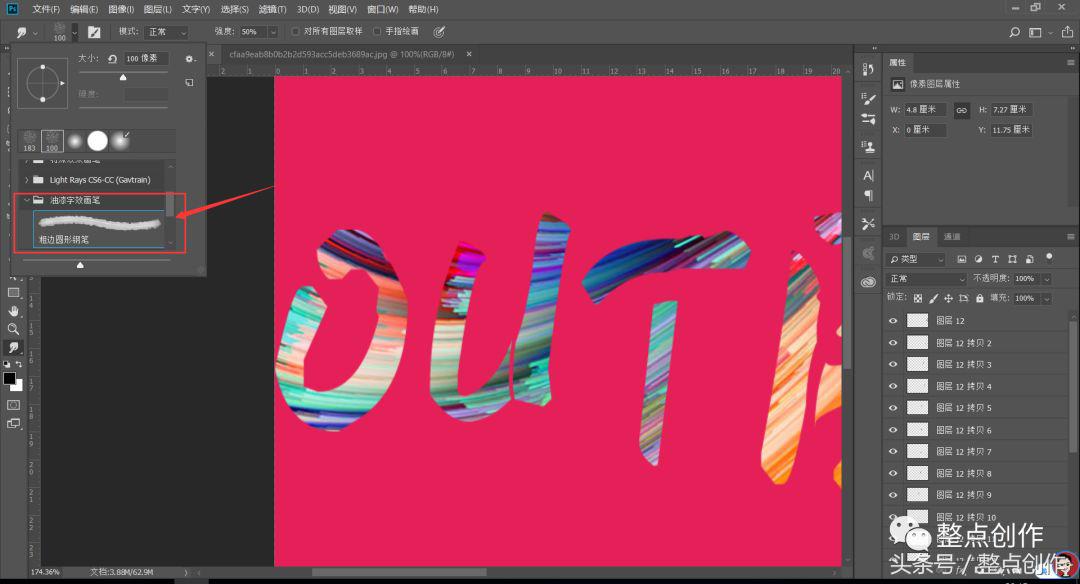Image resolution: width=1080 pixels, height=584 pixels.
Task: Click the foreground black color swatch
Action: pyautogui.click(x=9, y=379)
